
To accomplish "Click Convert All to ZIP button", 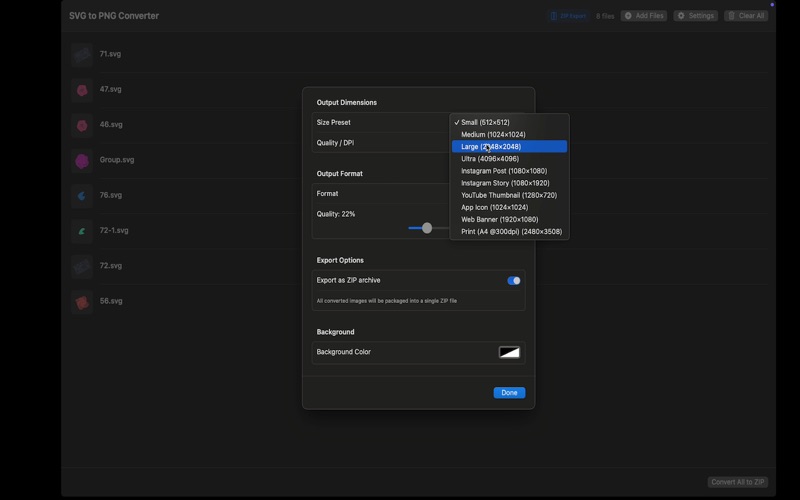I will 738,482.
